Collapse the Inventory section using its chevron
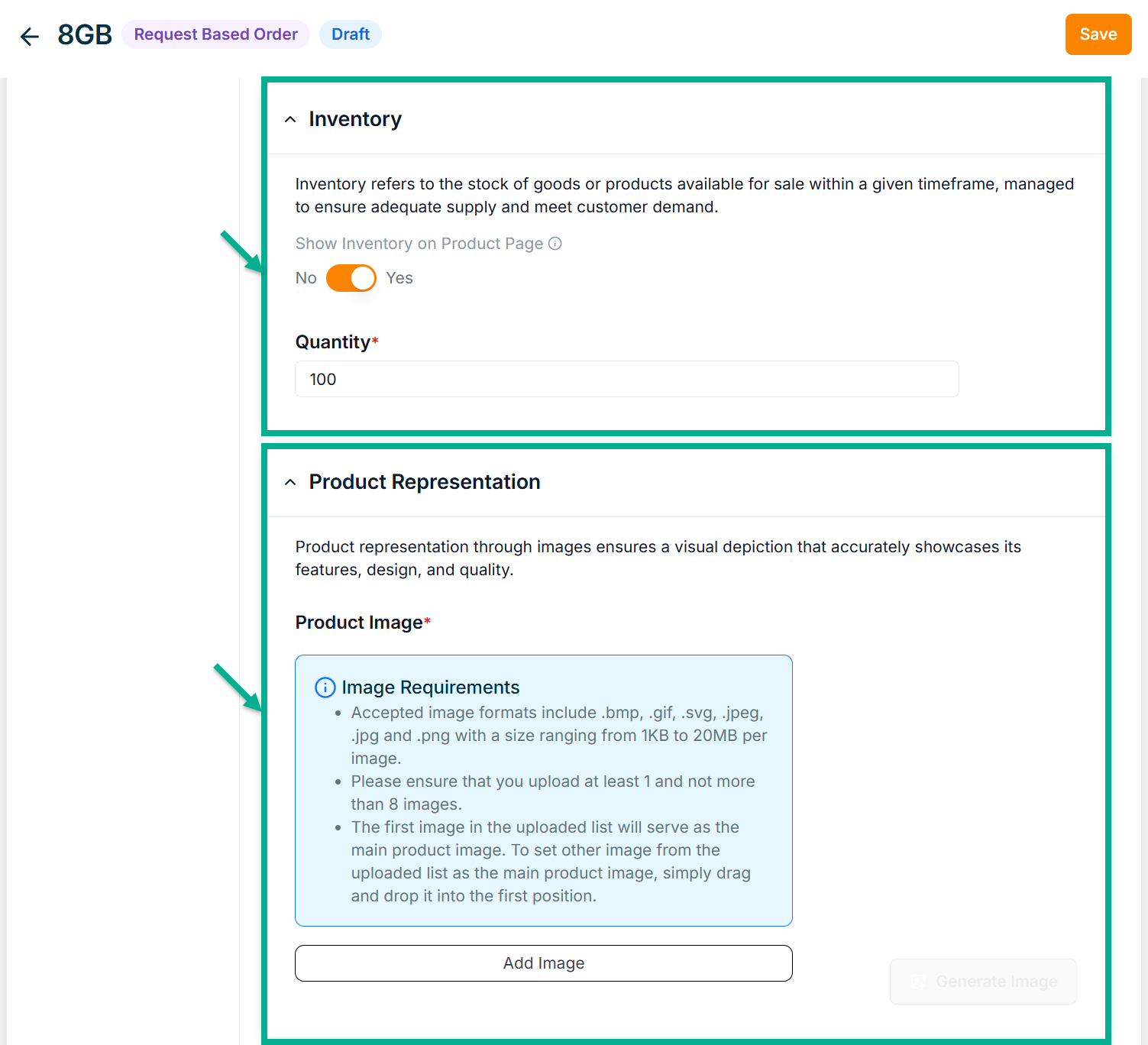This screenshot has width=1148, height=1045. [290, 120]
